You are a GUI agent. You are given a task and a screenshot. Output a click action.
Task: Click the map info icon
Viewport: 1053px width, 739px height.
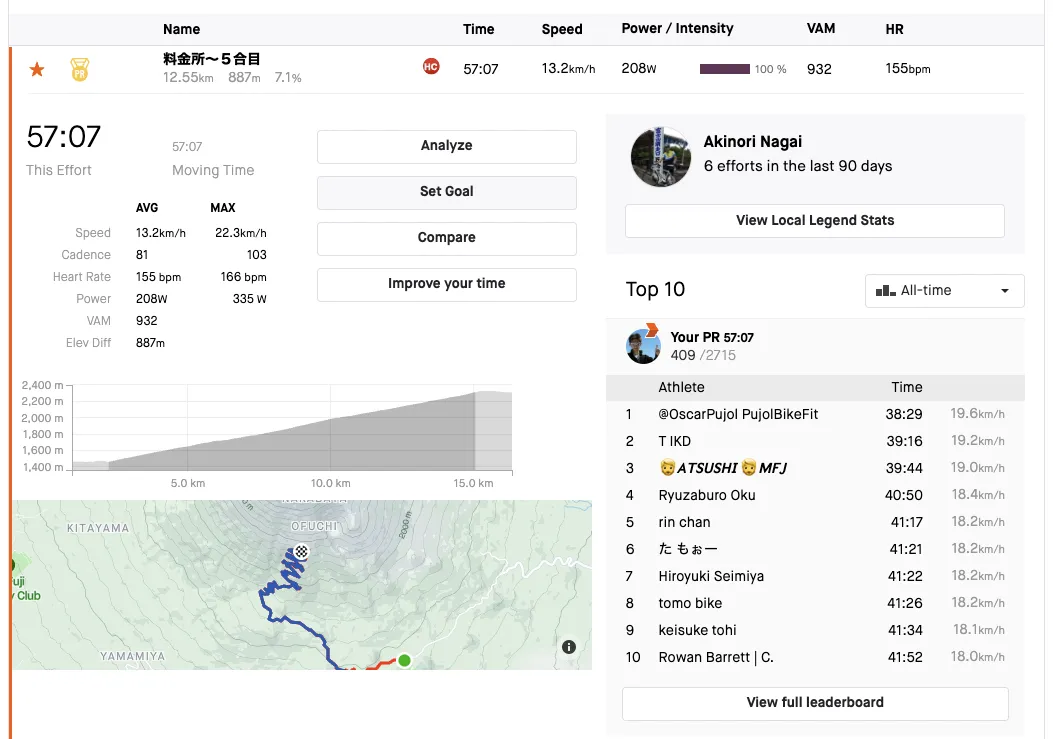[x=569, y=647]
